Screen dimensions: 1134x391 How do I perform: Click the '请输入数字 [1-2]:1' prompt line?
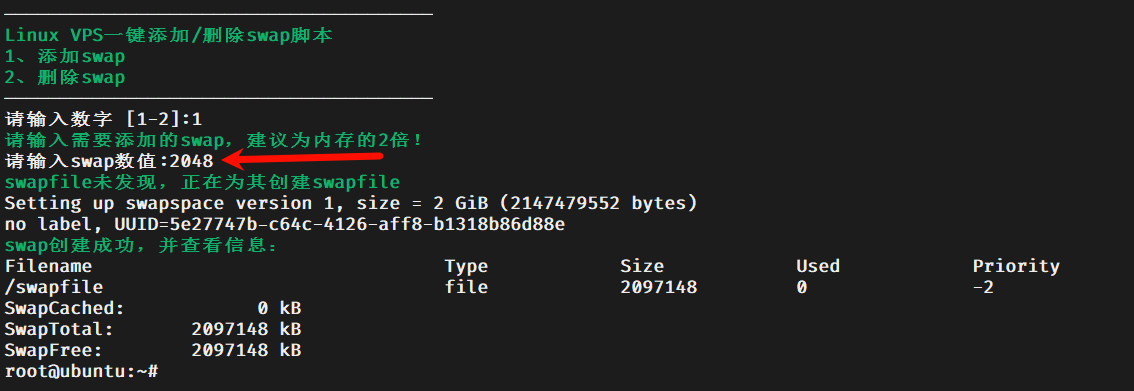pyautogui.click(x=103, y=119)
